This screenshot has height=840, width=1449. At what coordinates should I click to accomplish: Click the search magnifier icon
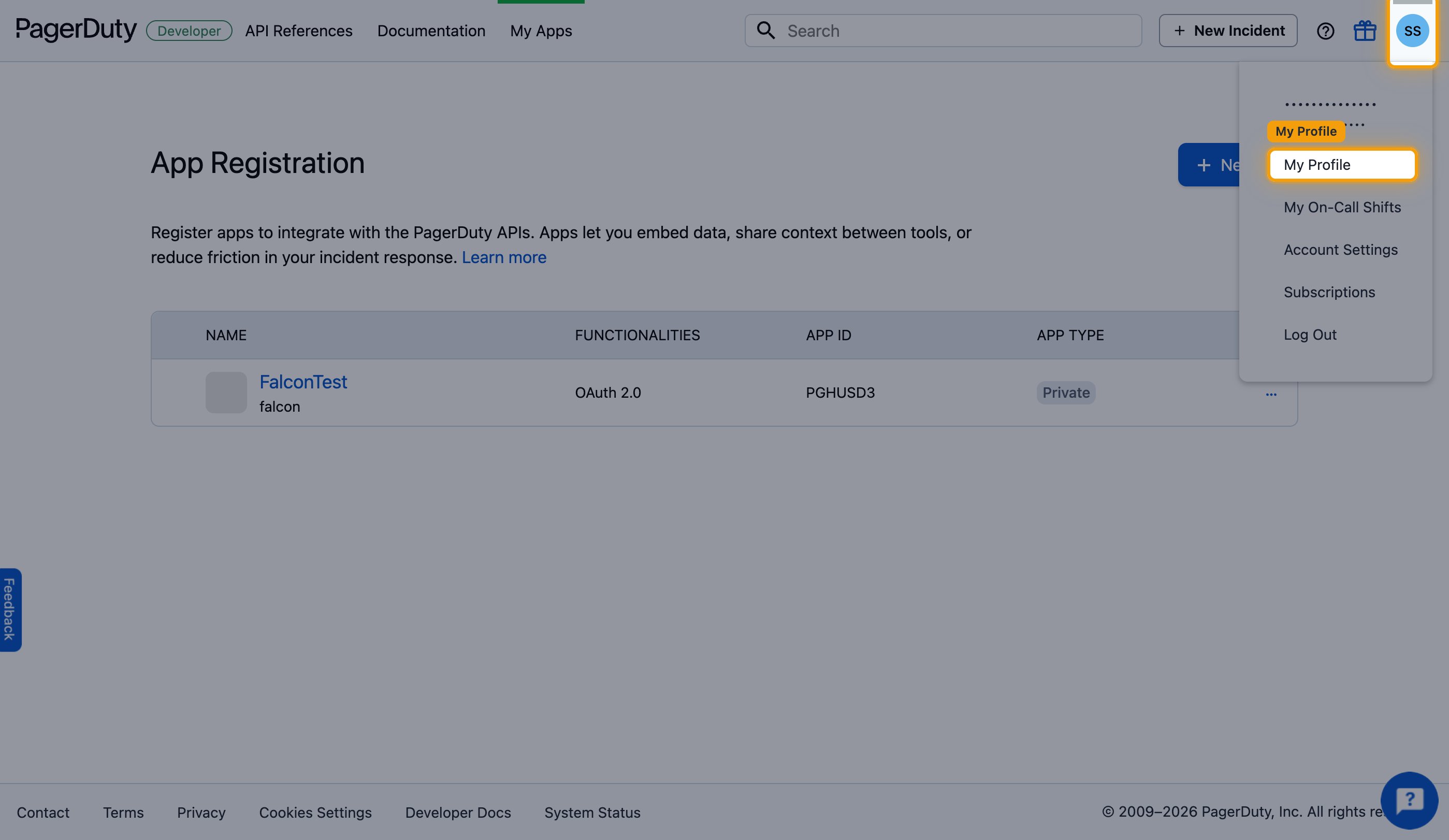click(765, 31)
